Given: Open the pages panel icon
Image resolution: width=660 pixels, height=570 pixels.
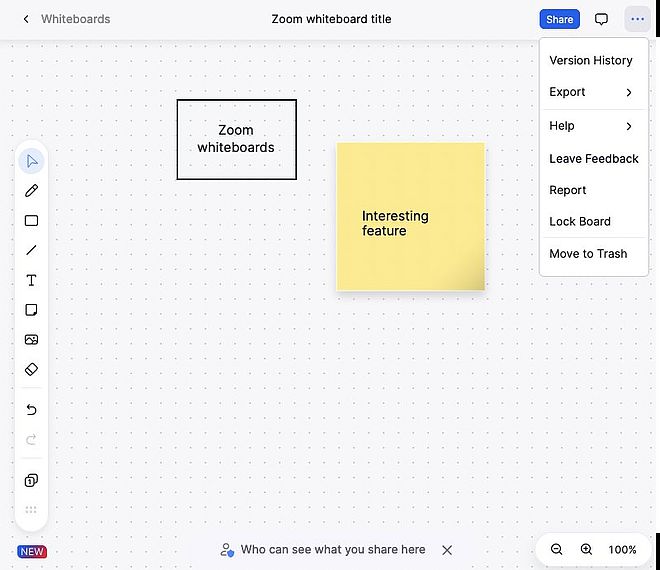Looking at the screenshot, I should pos(32,480).
